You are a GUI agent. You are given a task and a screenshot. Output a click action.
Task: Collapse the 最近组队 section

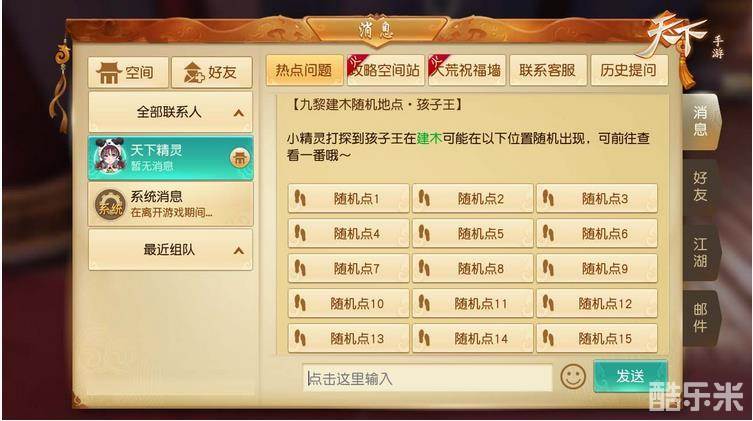239,251
